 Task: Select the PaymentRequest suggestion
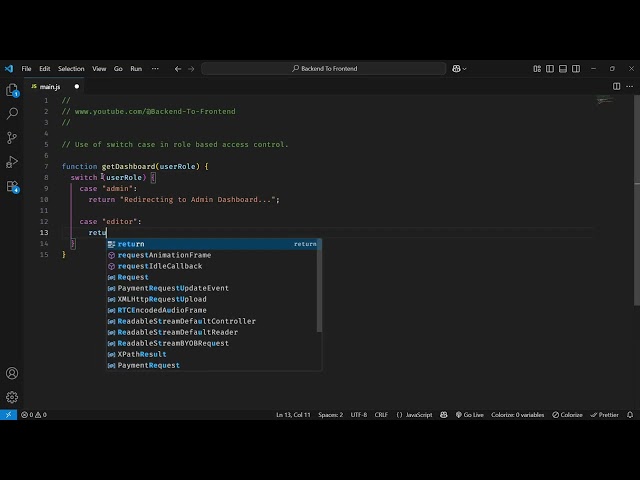pos(212,365)
